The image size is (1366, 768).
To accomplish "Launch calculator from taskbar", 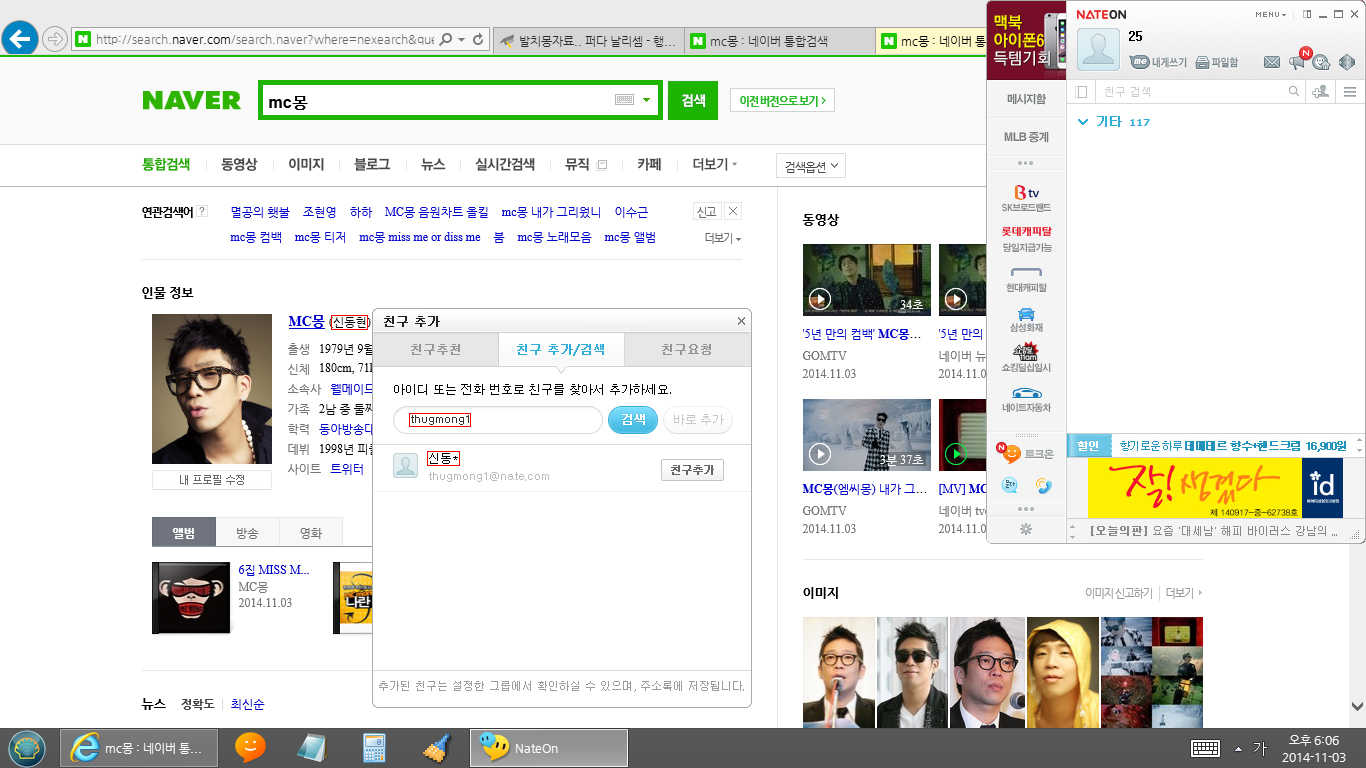I will point(374,747).
